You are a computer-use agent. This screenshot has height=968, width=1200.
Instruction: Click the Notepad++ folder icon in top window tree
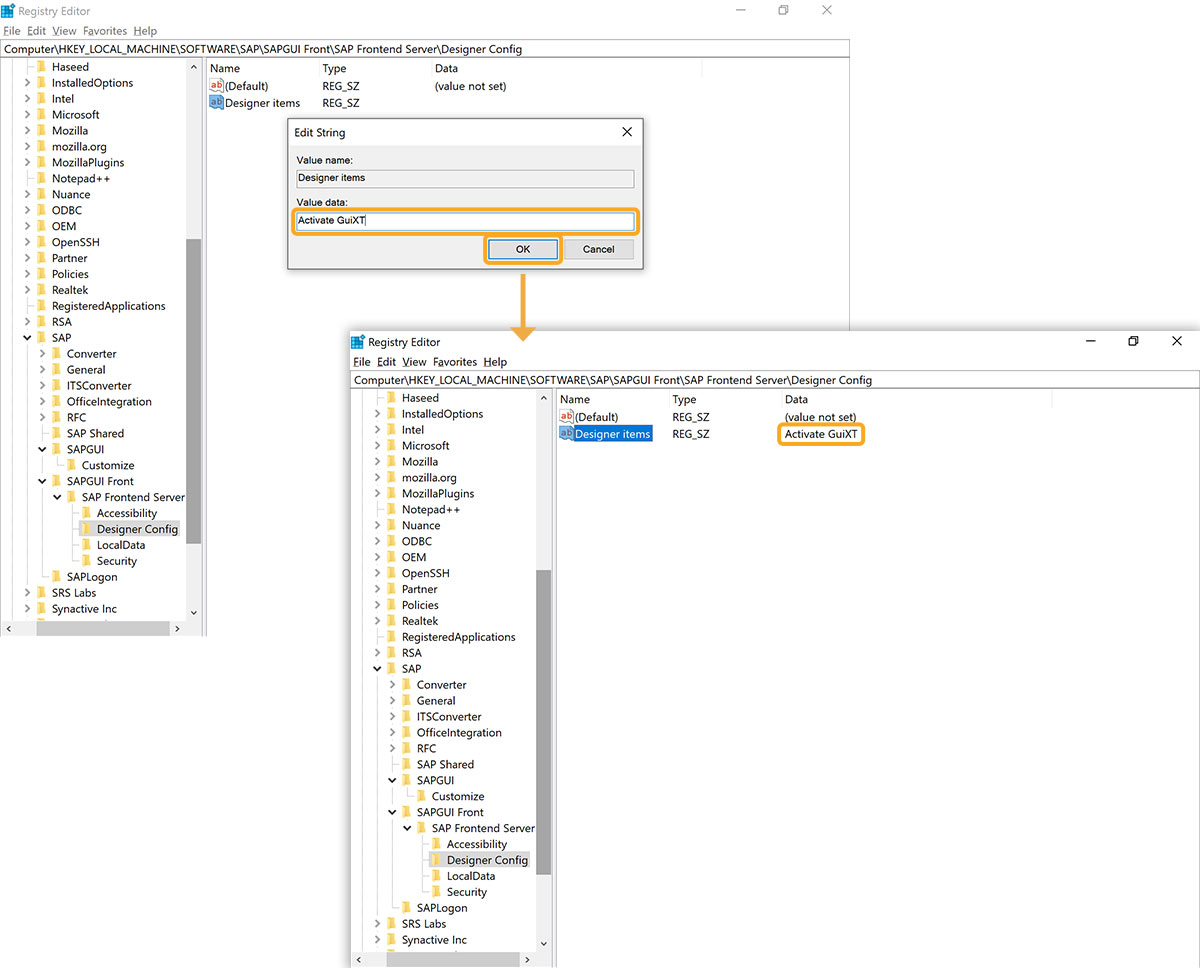41,179
